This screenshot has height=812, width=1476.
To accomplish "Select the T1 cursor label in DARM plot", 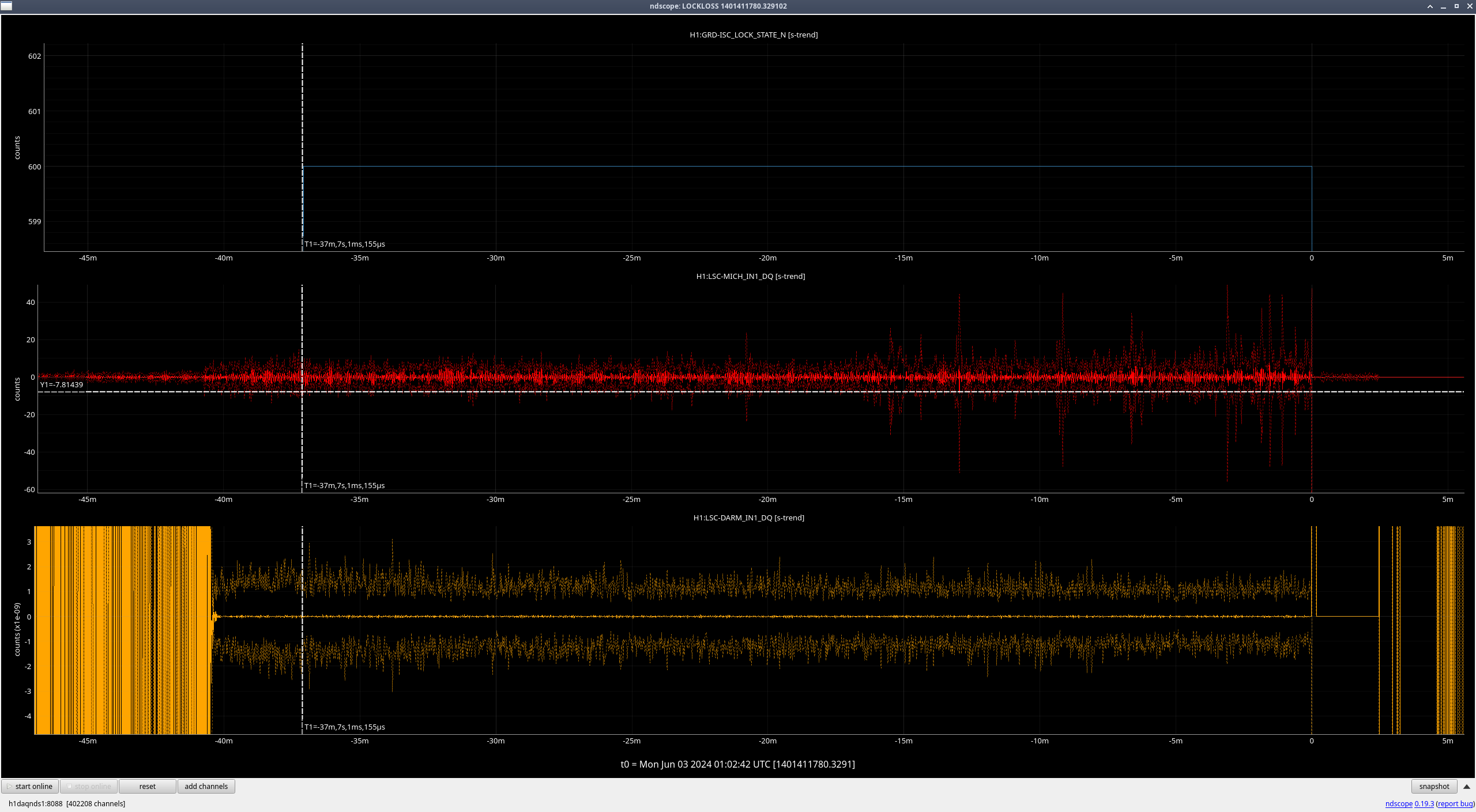I will 344,727.
